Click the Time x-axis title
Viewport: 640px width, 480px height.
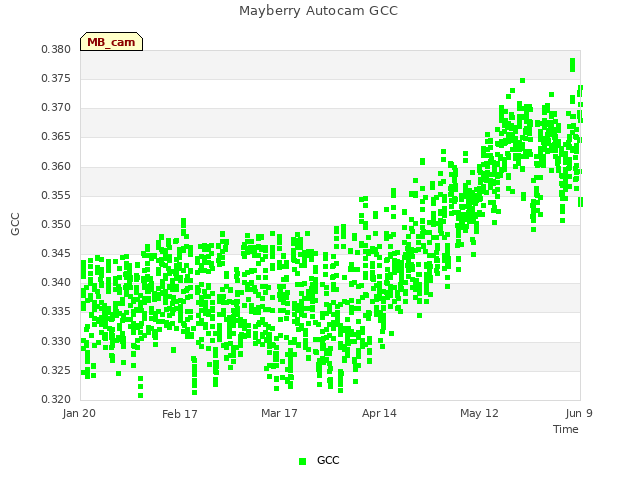pyautogui.click(x=566, y=429)
